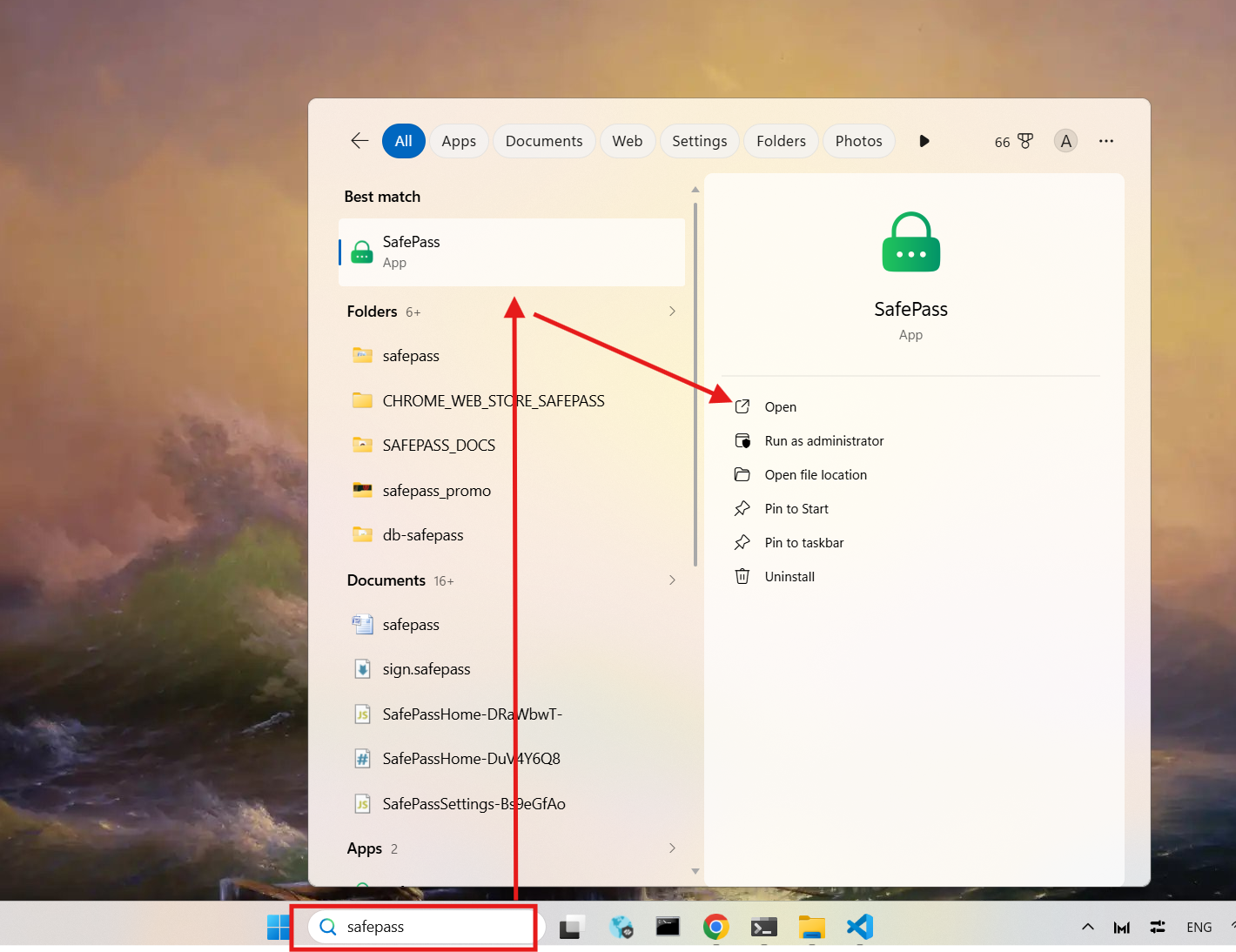The image size is (1236, 952).
Task: Open the SafePassHome-DRaWbwT- file
Action: pos(512,714)
